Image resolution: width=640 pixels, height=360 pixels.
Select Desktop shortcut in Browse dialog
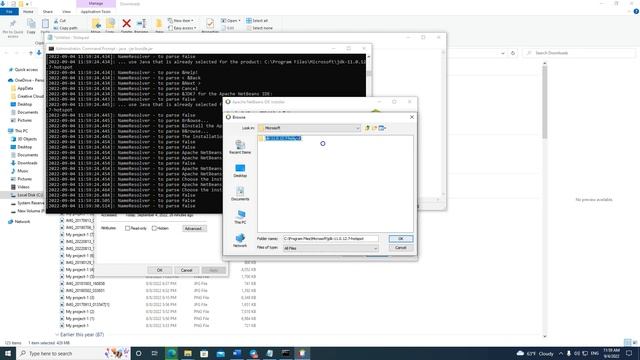point(240,171)
